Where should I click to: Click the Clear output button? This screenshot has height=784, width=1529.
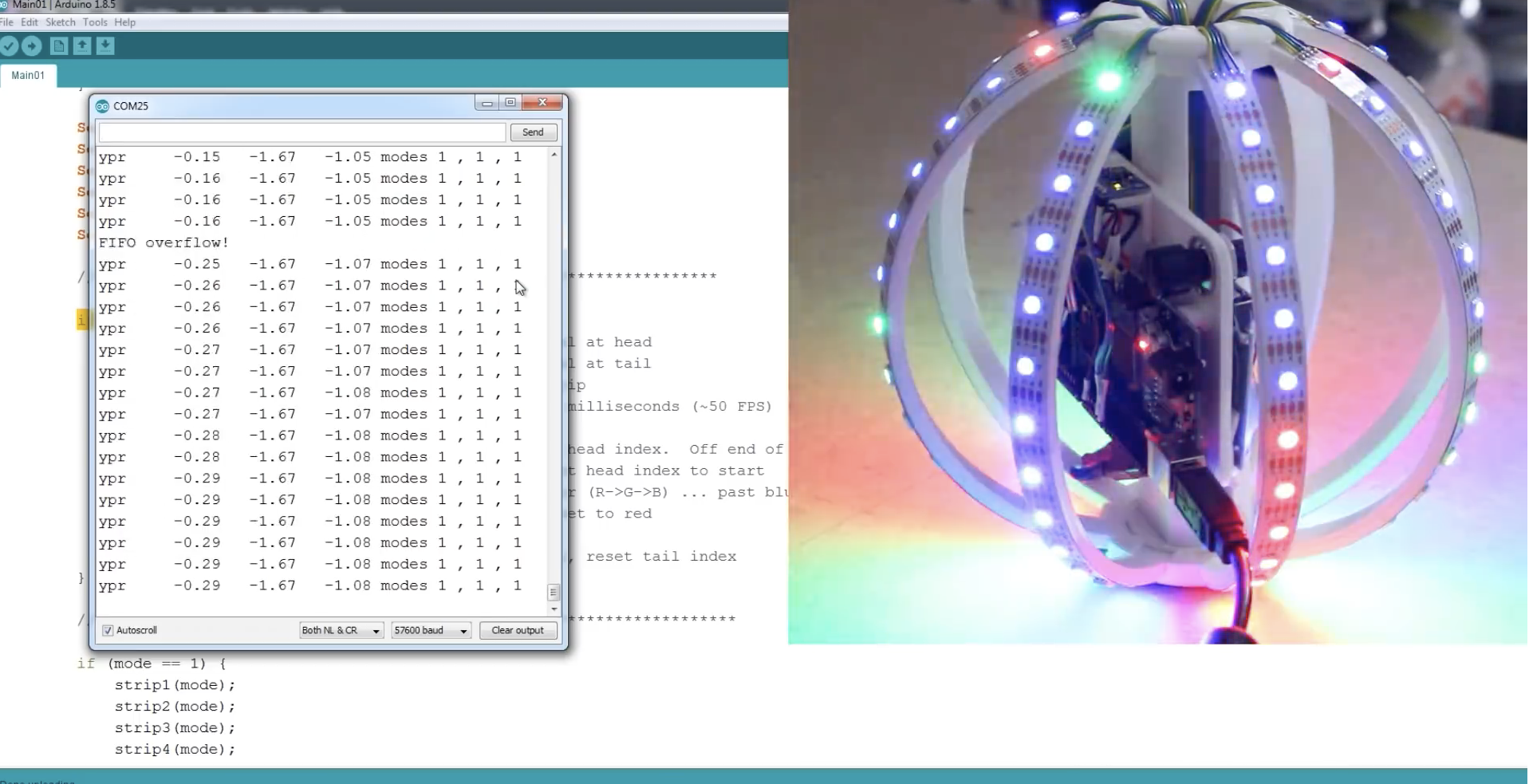[x=517, y=631]
